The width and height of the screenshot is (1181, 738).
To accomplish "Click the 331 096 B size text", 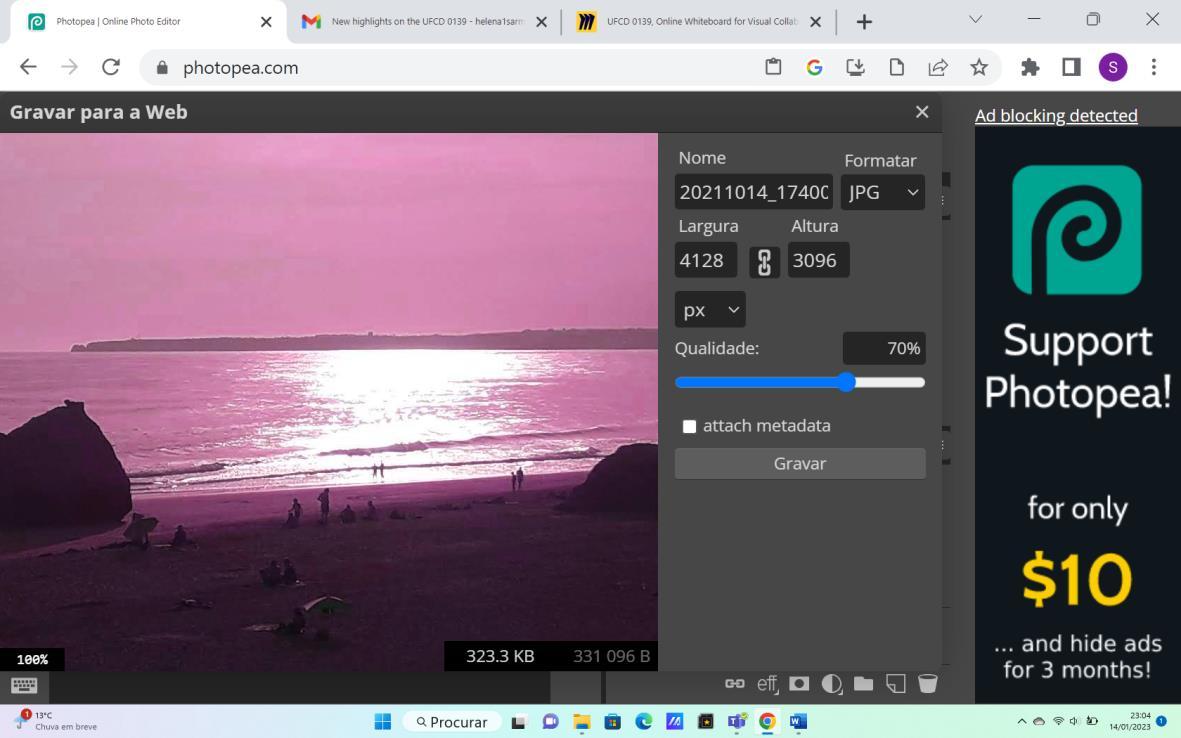I will point(612,657).
